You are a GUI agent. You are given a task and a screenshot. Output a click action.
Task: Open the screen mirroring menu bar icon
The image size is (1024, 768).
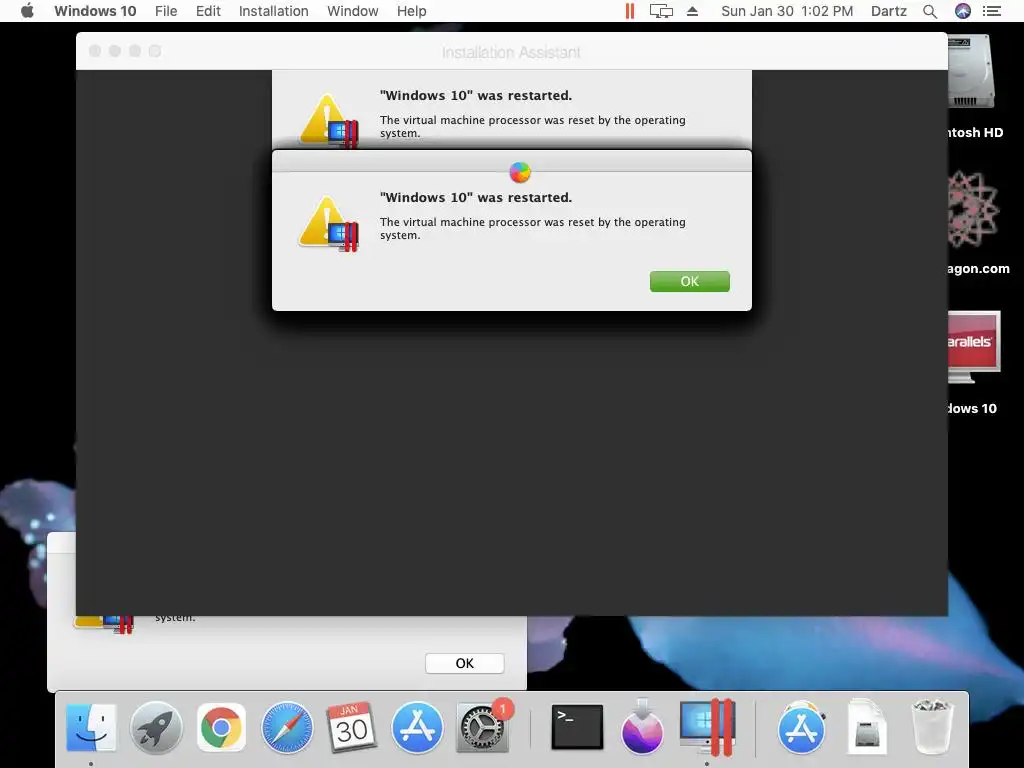click(661, 11)
